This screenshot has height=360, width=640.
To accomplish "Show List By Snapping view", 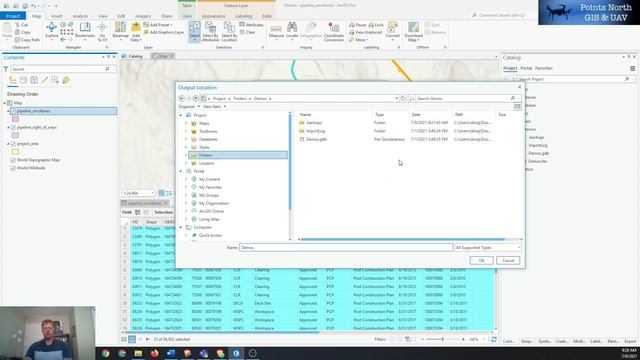I will pyautogui.click(x=55, y=80).
